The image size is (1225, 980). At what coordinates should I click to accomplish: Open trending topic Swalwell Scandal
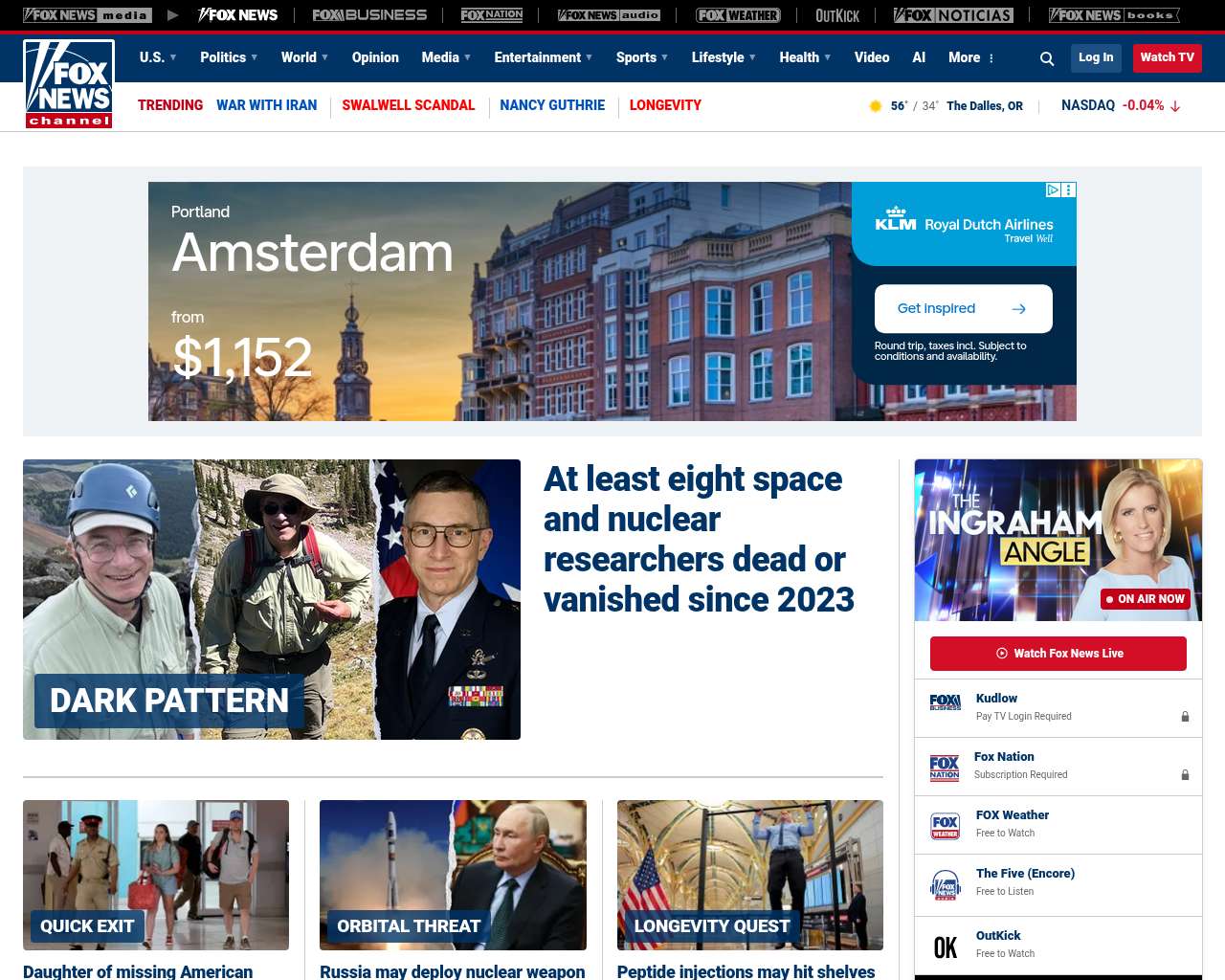pos(409,105)
